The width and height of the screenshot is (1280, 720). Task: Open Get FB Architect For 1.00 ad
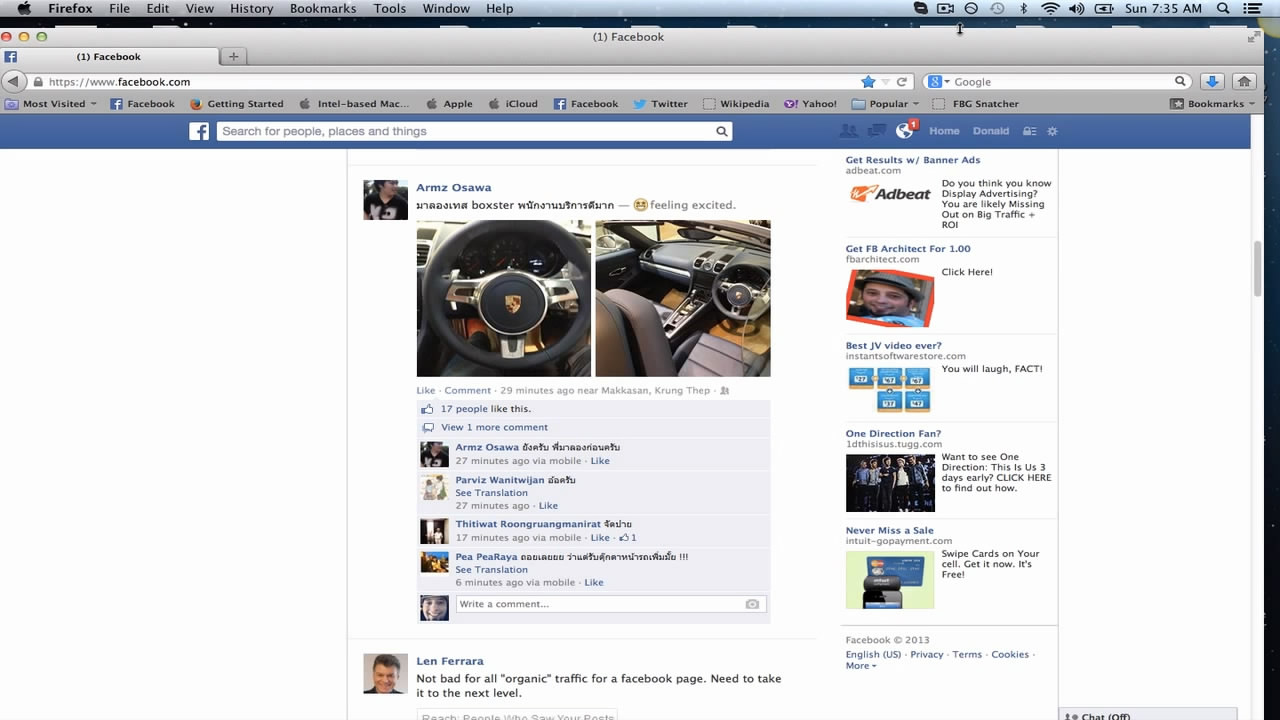(x=908, y=249)
